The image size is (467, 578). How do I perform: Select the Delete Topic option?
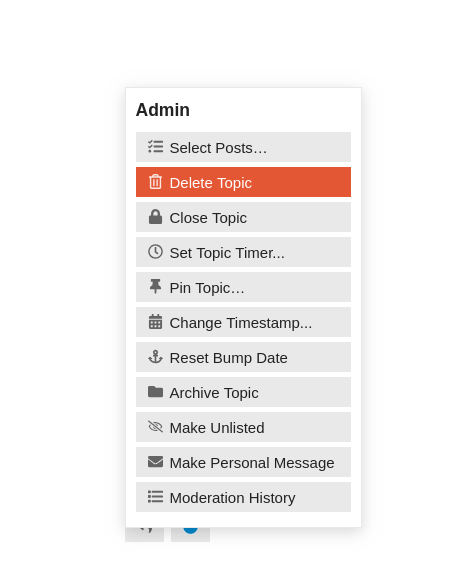[x=243, y=182]
